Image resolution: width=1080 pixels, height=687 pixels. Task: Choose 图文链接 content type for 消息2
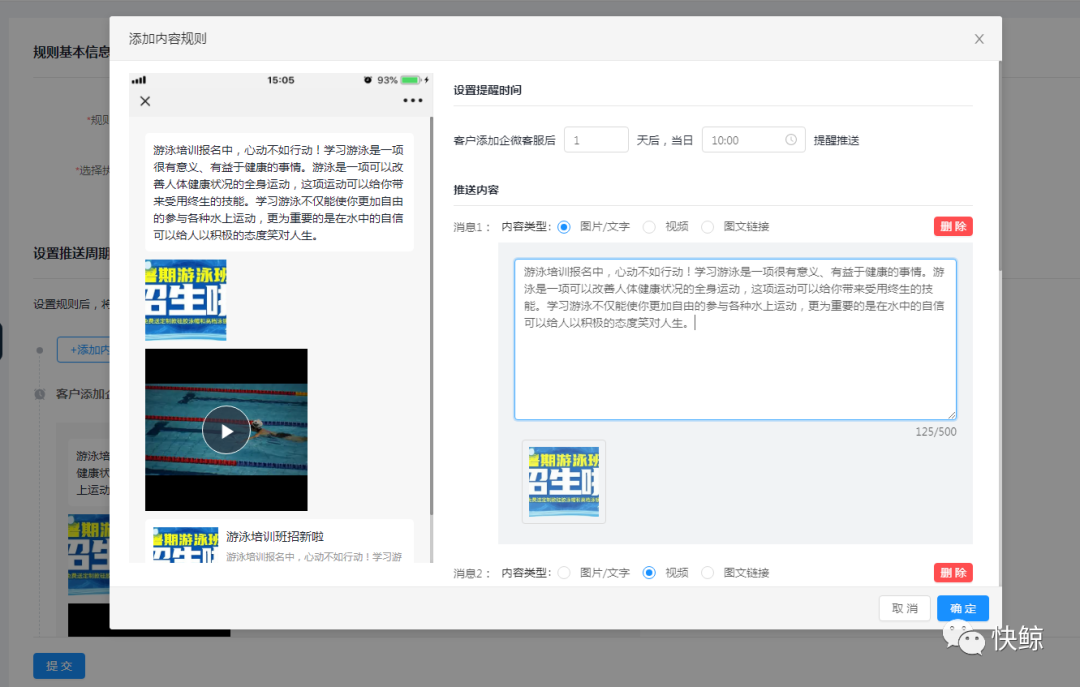(708, 573)
